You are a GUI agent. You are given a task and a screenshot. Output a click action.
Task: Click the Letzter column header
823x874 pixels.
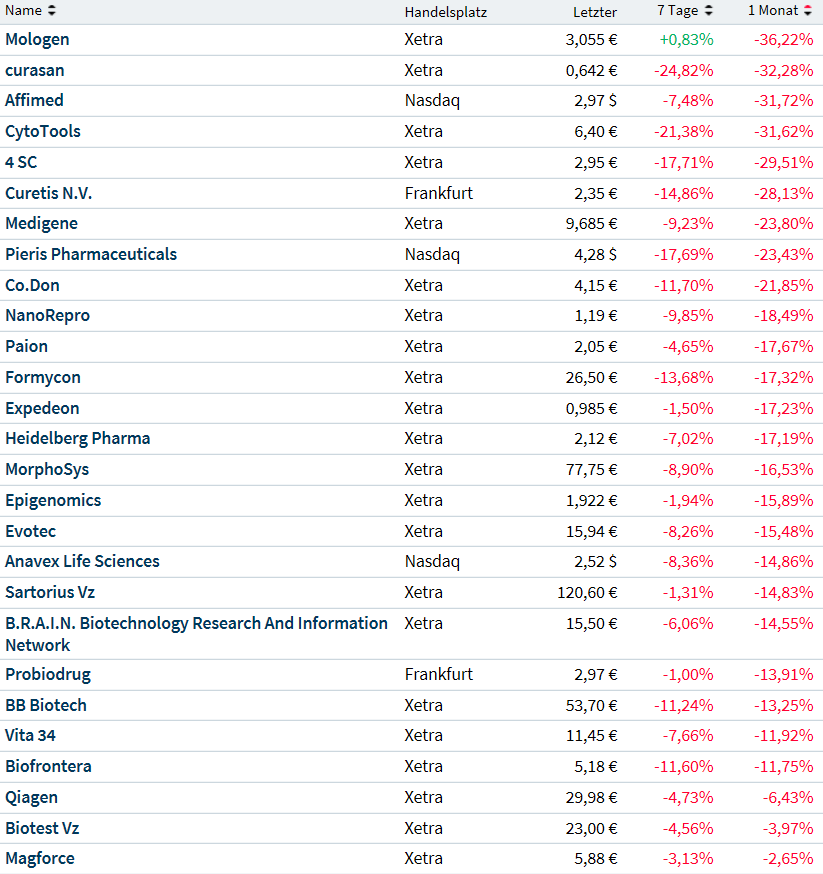[595, 12]
